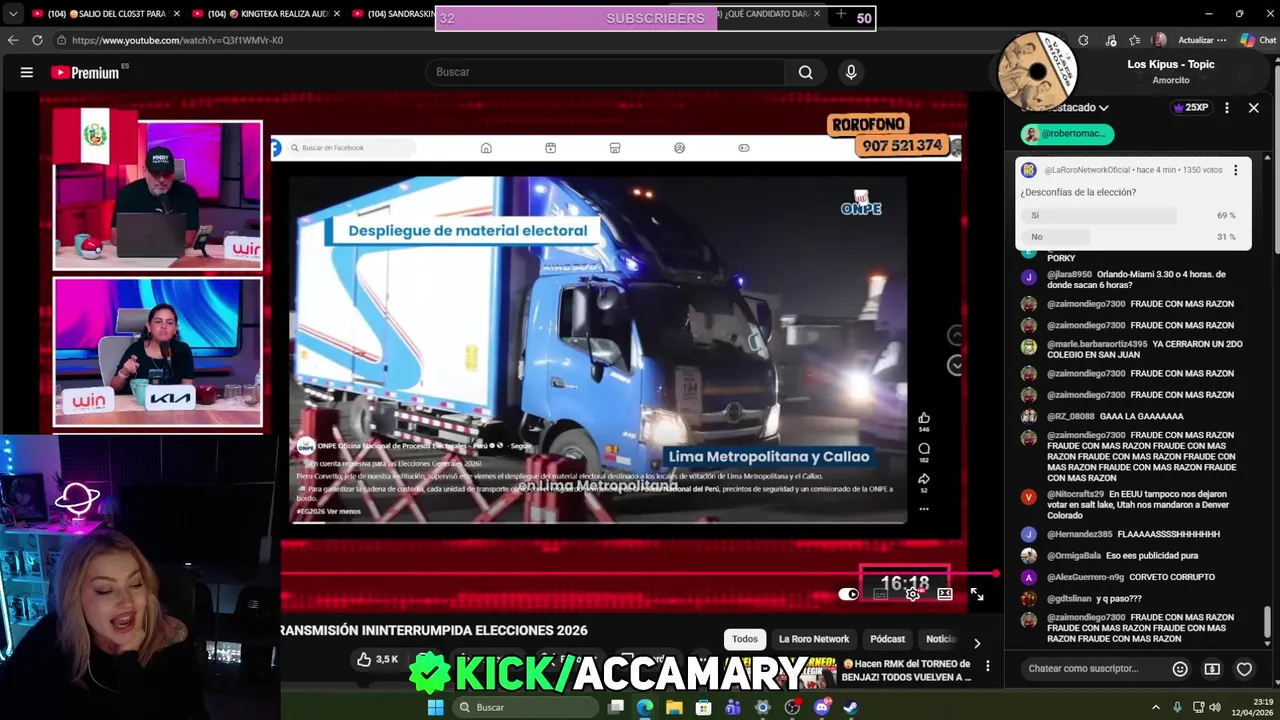
Task: Switch to theater mode view
Action: (944, 594)
